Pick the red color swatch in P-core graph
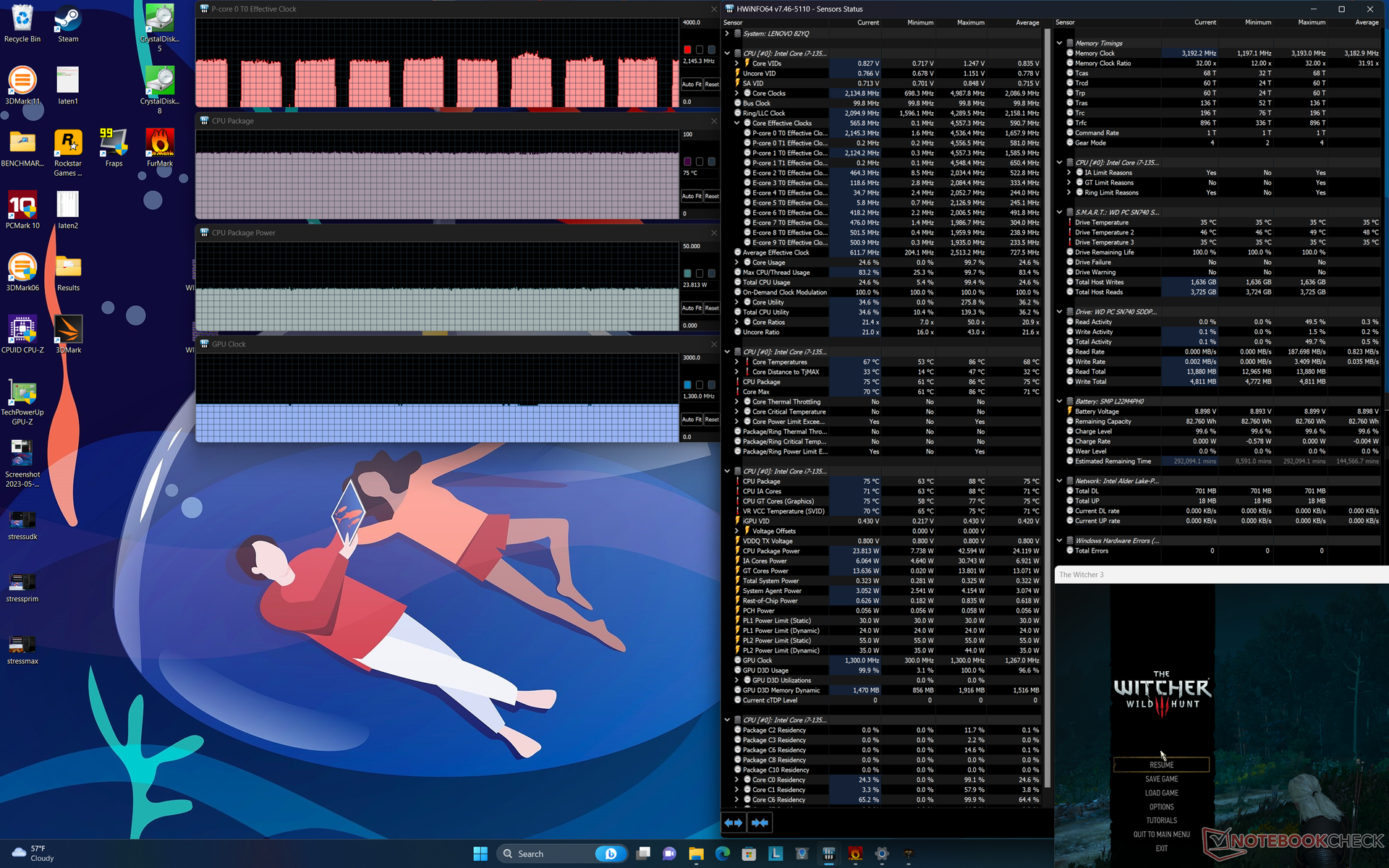Image resolution: width=1389 pixels, height=868 pixels. tap(687, 50)
